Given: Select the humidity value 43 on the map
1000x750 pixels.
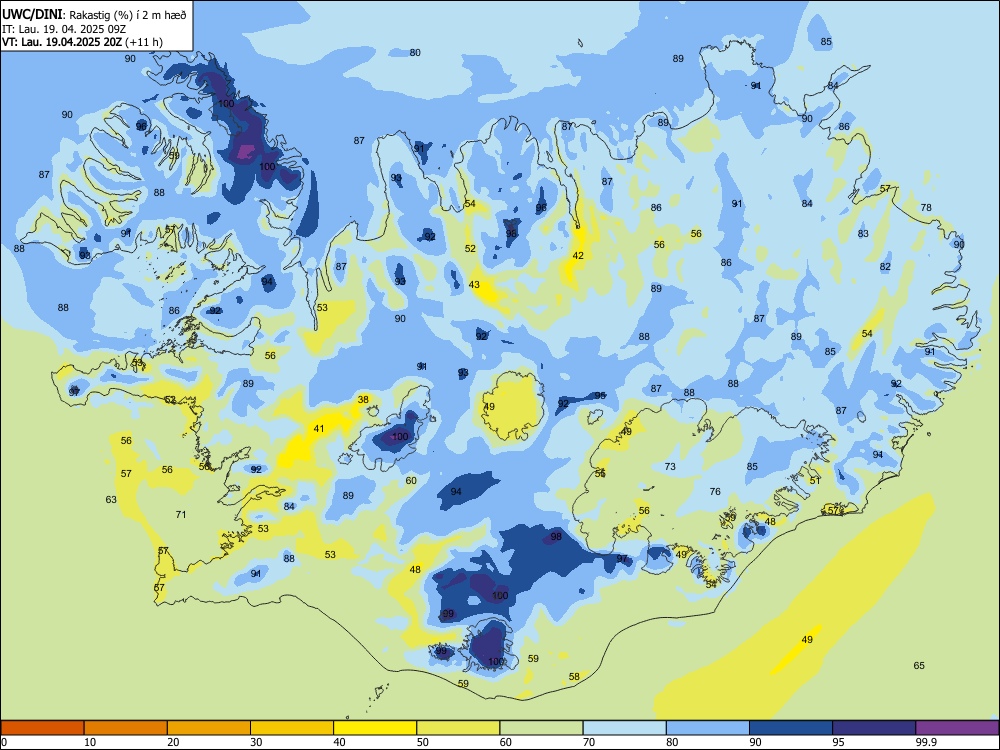Looking at the screenshot, I should point(474,285).
